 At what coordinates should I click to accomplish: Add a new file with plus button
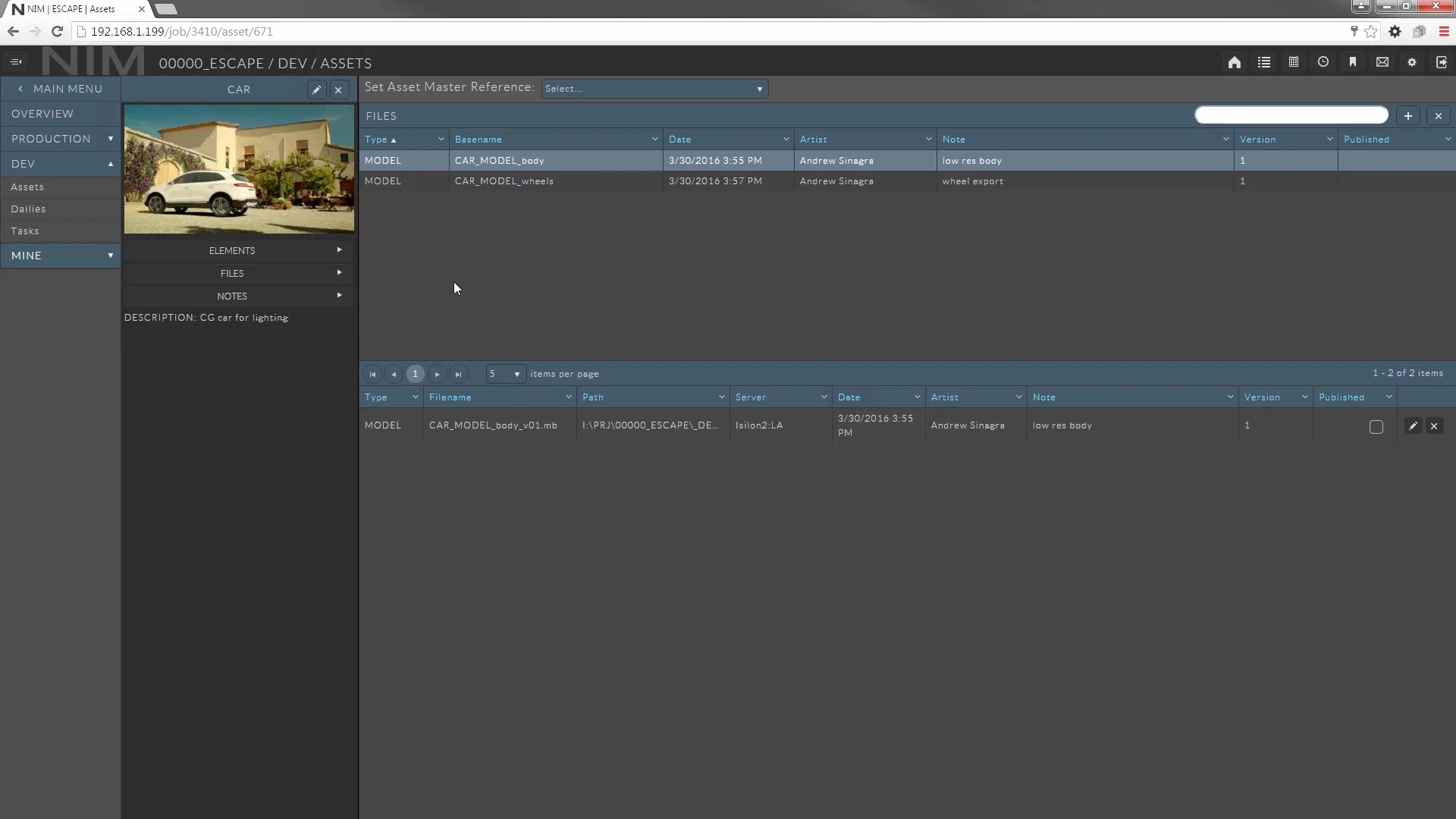tap(1408, 116)
